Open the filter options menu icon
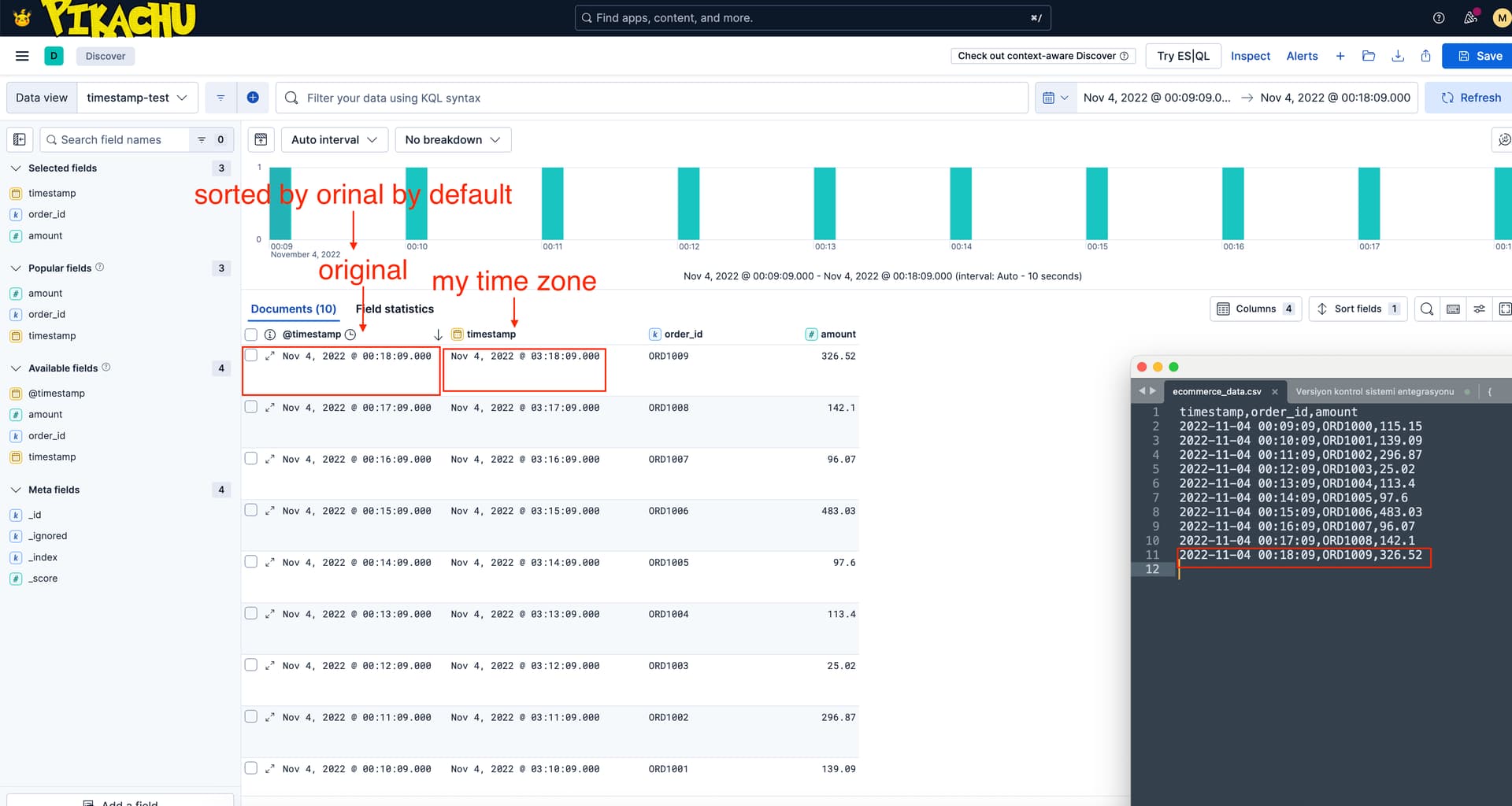The image size is (1512, 806). click(x=220, y=98)
